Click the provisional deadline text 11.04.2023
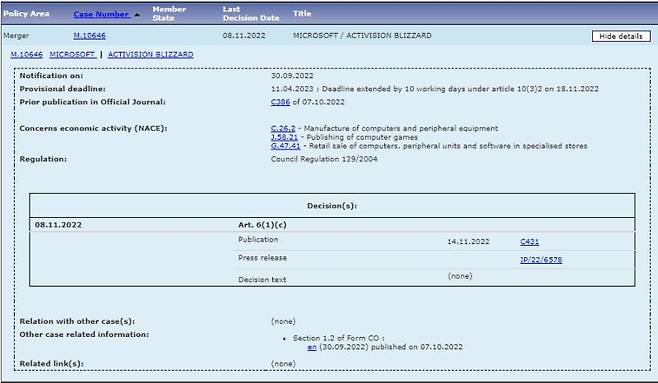This screenshot has height=383, width=658. tap(292, 89)
